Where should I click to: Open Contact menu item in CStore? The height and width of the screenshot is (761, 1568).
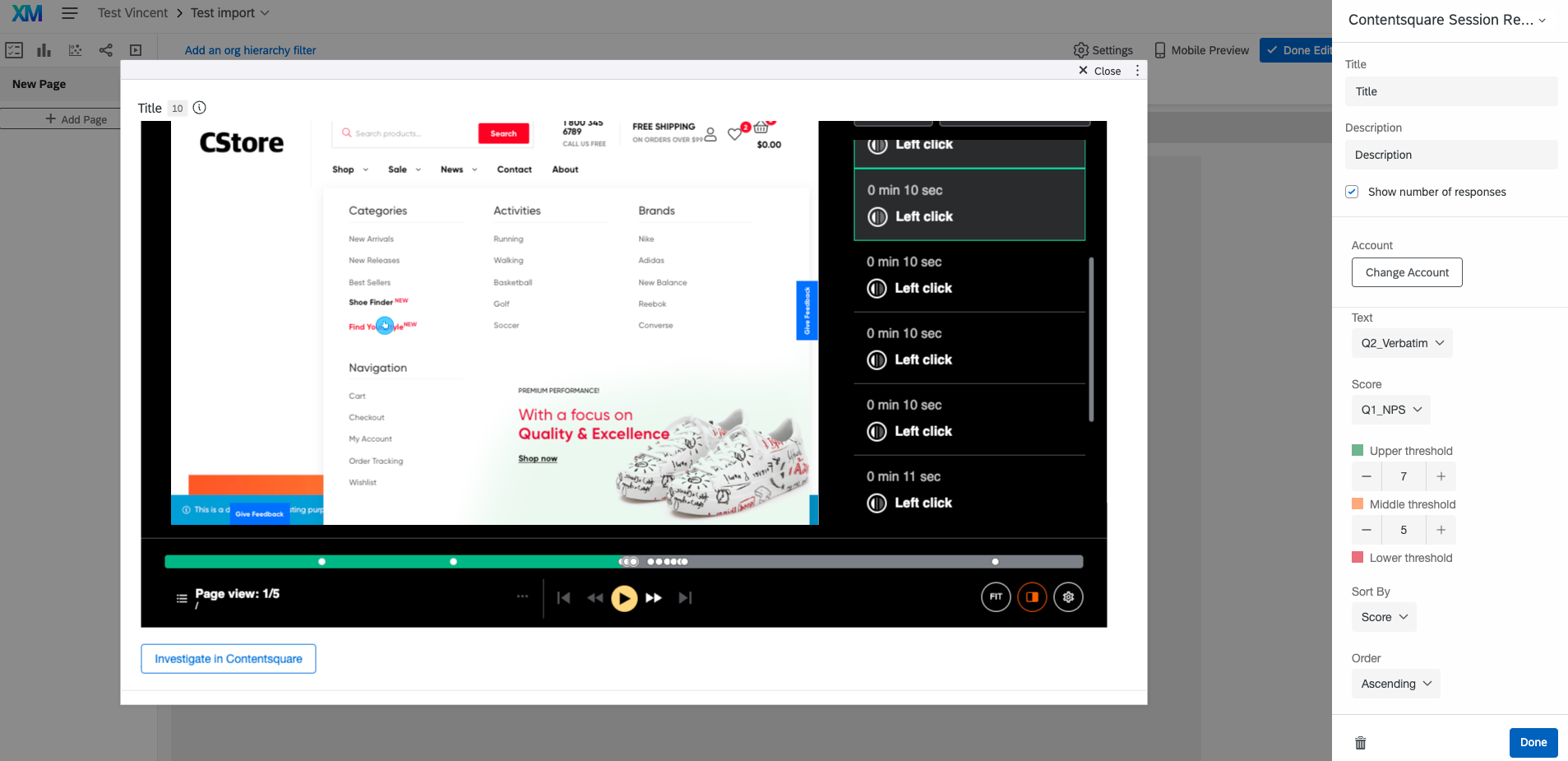click(515, 169)
